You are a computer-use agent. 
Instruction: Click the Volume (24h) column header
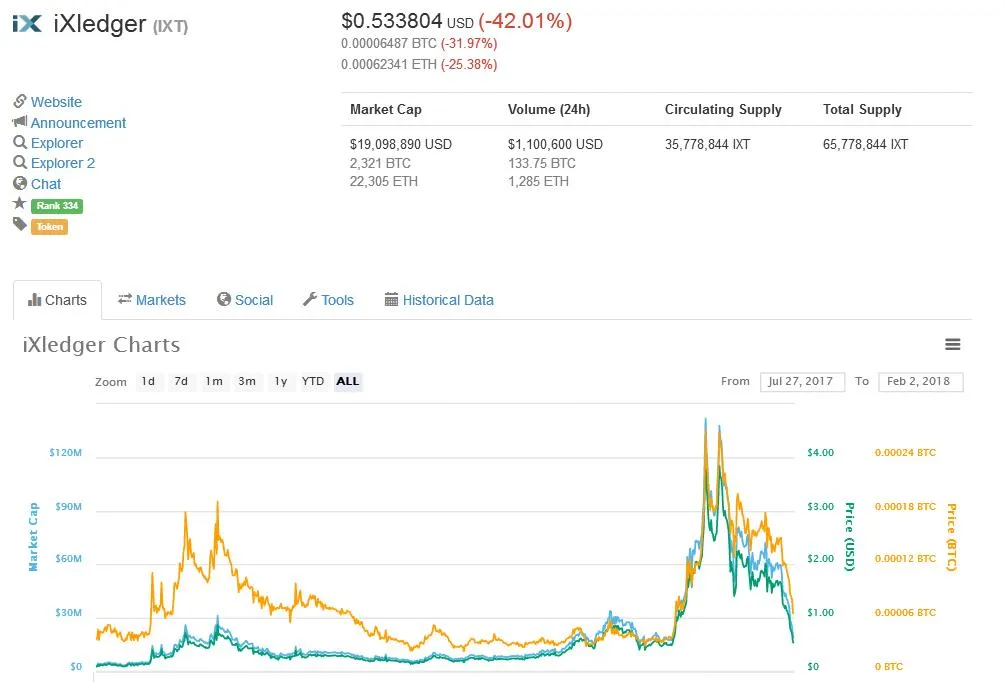pyautogui.click(x=549, y=110)
